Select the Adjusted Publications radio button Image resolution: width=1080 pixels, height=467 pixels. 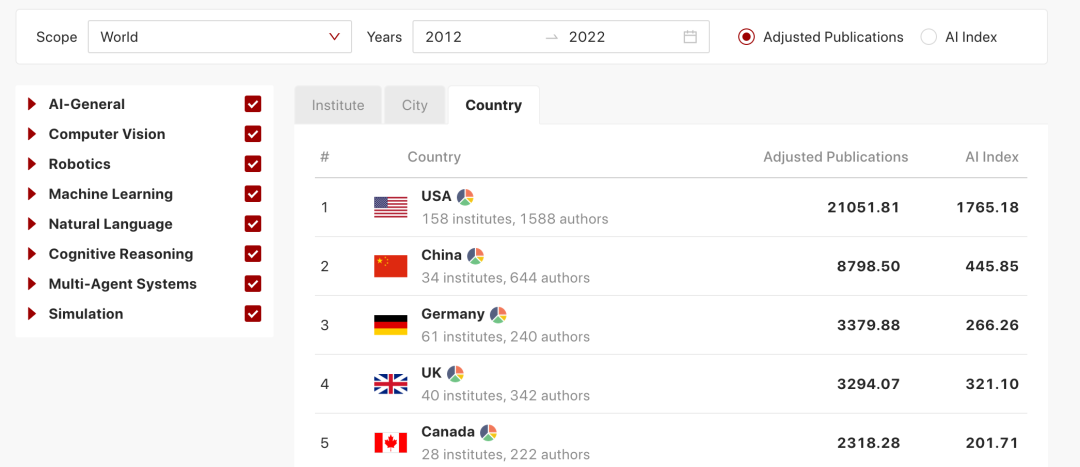pos(746,37)
